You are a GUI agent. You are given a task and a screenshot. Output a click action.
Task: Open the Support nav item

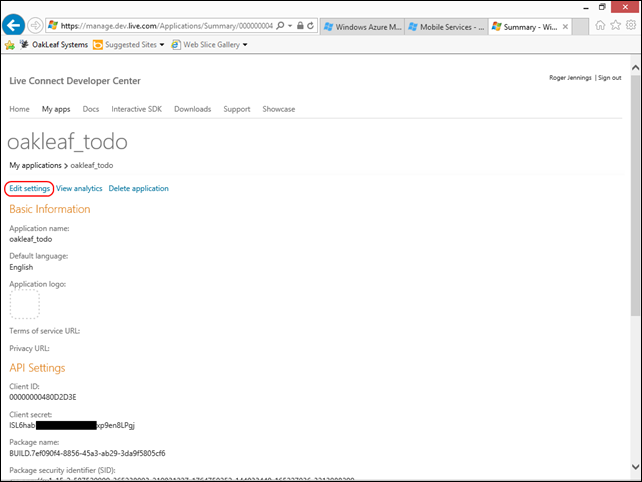[x=237, y=109]
